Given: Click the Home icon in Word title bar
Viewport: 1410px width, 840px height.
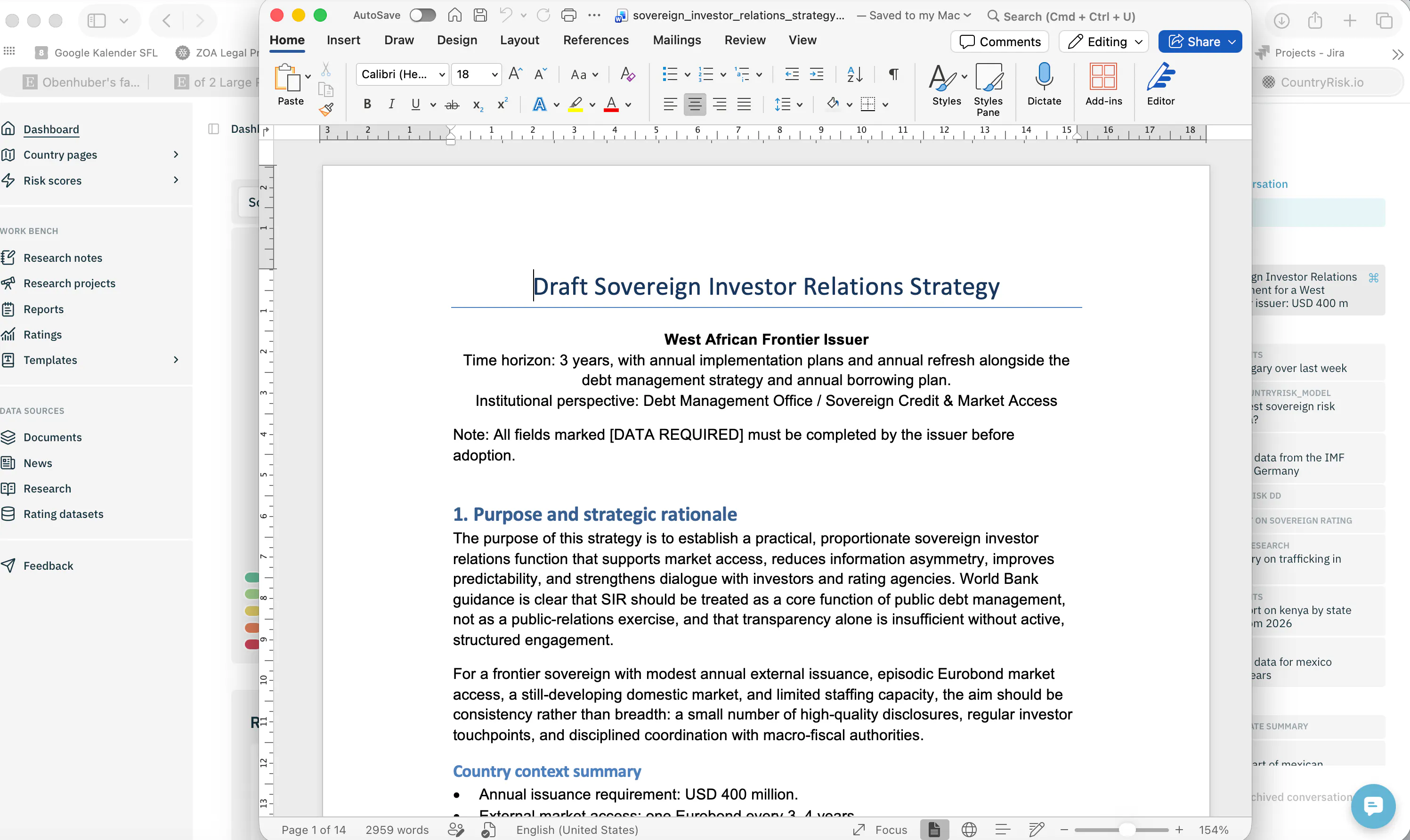Looking at the screenshot, I should coord(454,15).
